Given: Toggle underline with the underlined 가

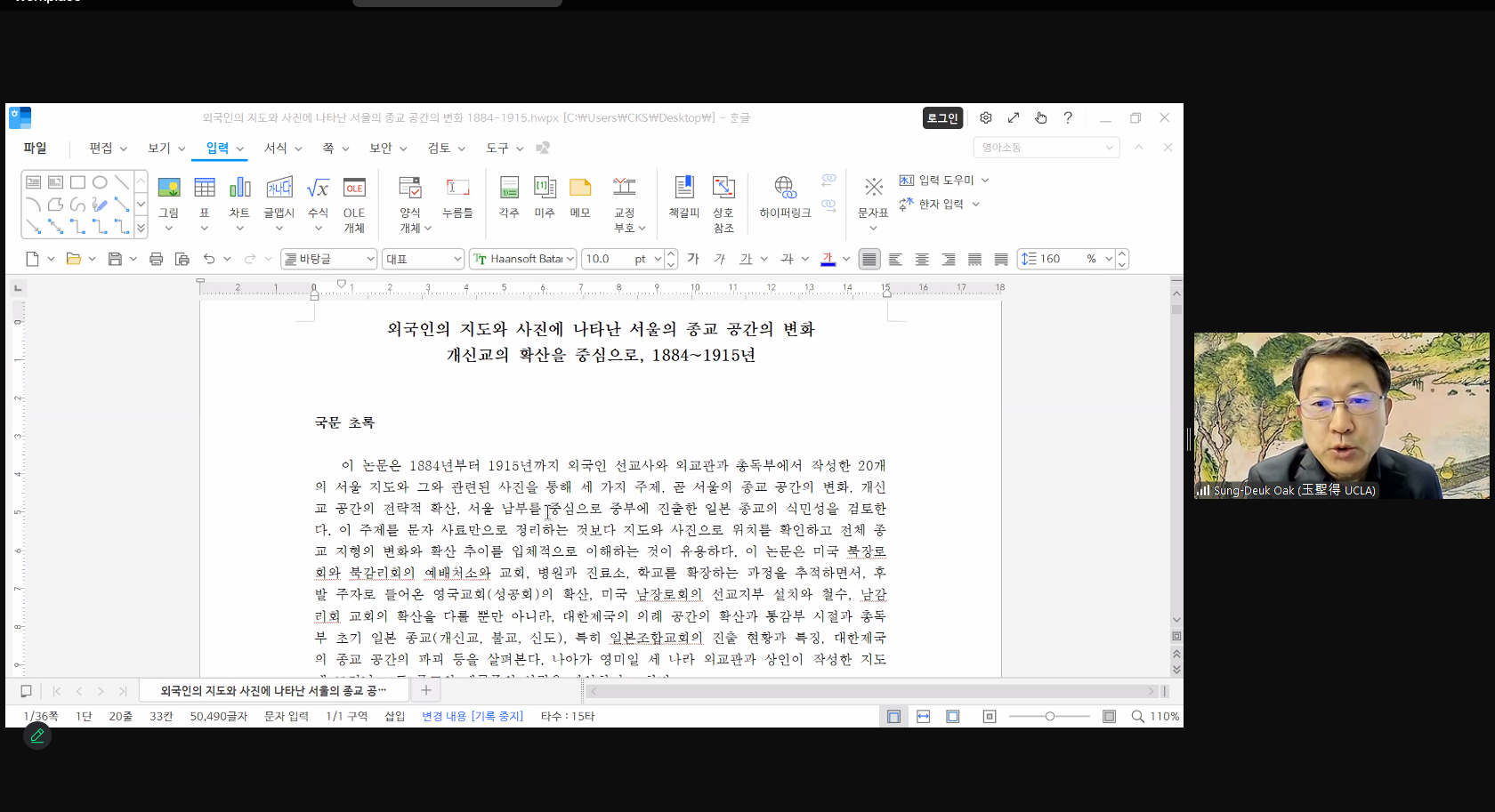Looking at the screenshot, I should pyautogui.click(x=746, y=259).
